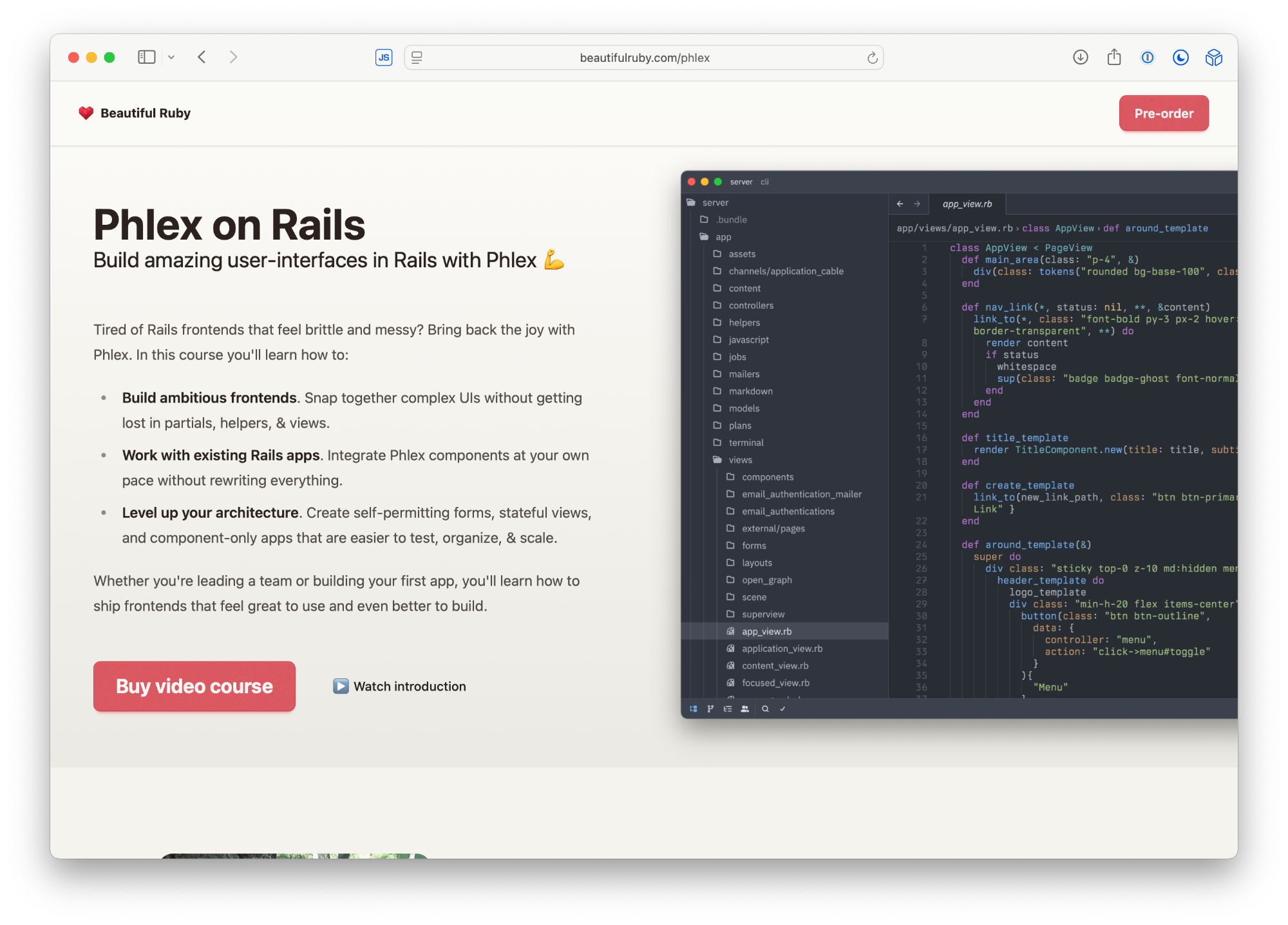Click the Phlex on Rails heading

229,225
